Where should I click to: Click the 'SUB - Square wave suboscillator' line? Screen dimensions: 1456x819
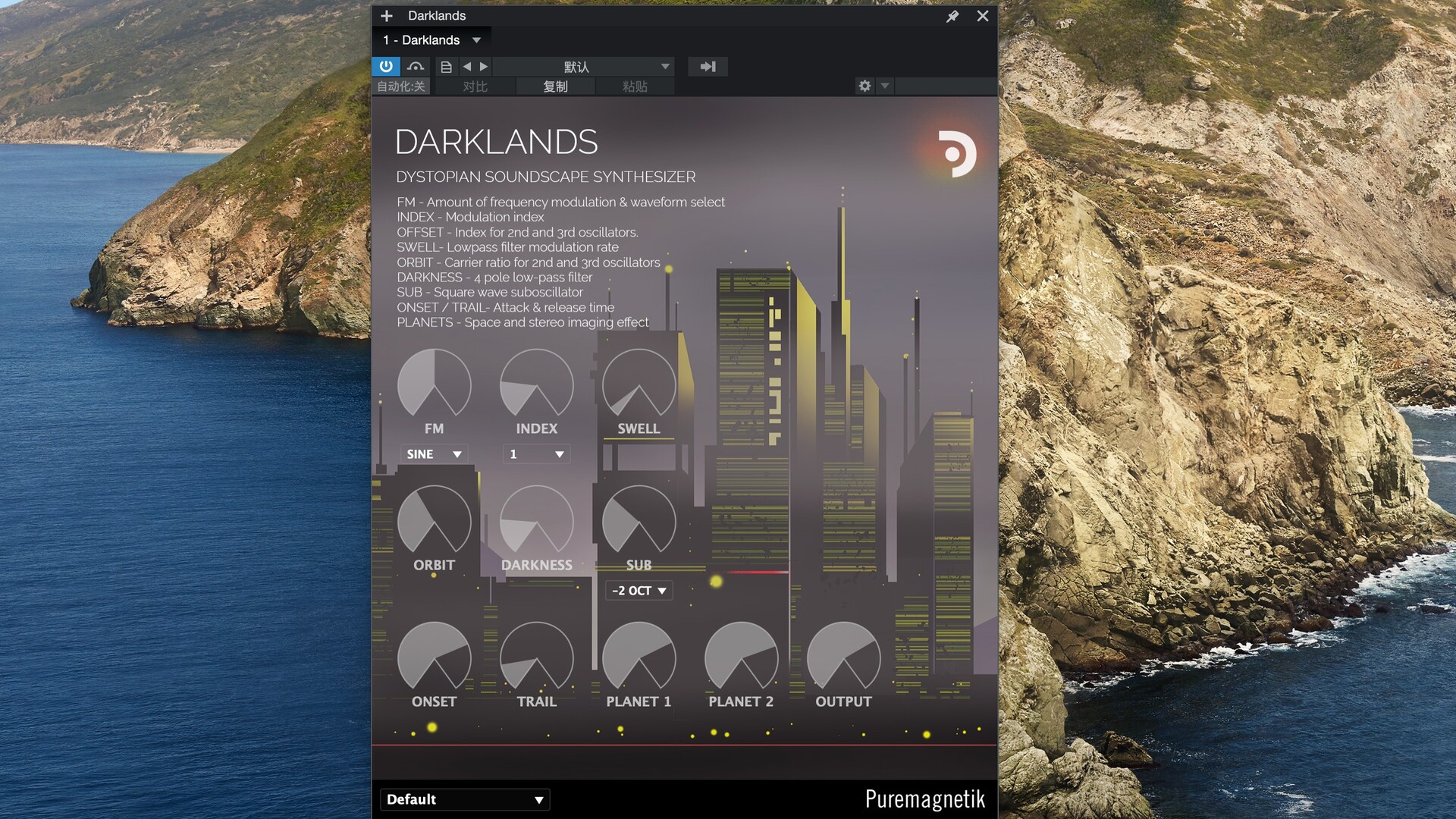(490, 292)
